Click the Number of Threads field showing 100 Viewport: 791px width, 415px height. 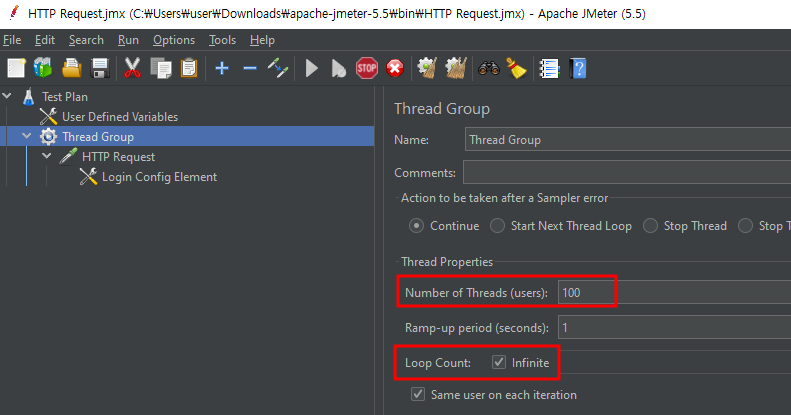[x=674, y=292]
